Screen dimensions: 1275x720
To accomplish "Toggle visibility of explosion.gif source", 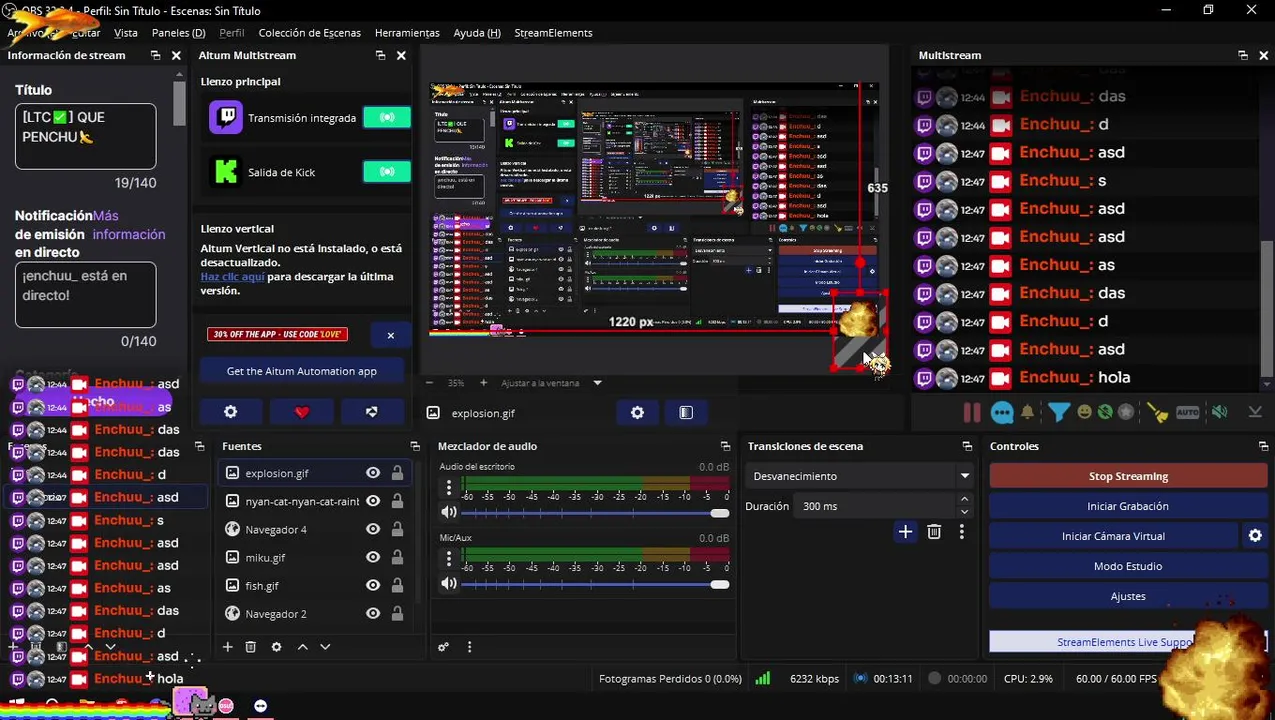I will (x=373, y=473).
